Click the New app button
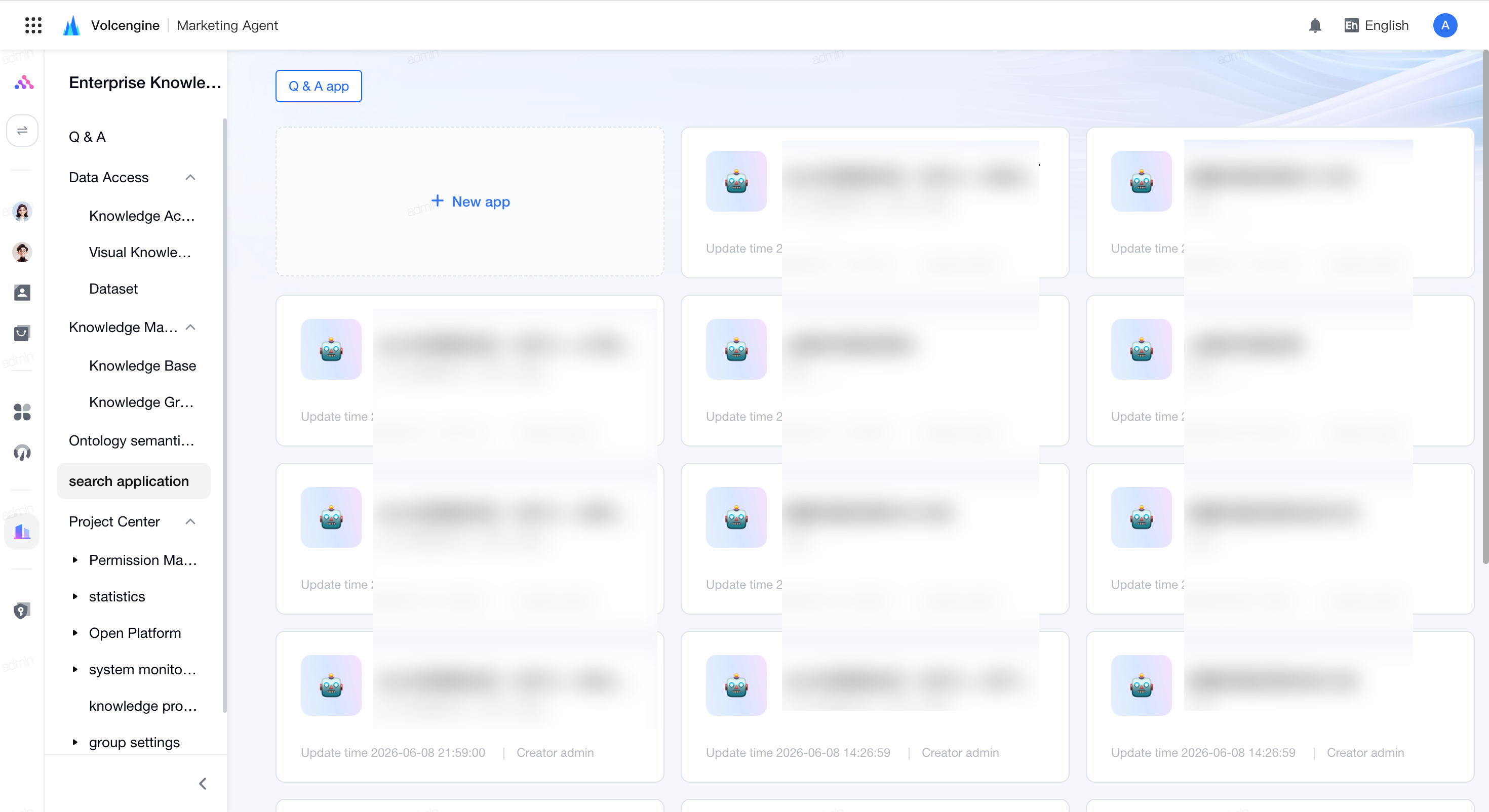 470,201
